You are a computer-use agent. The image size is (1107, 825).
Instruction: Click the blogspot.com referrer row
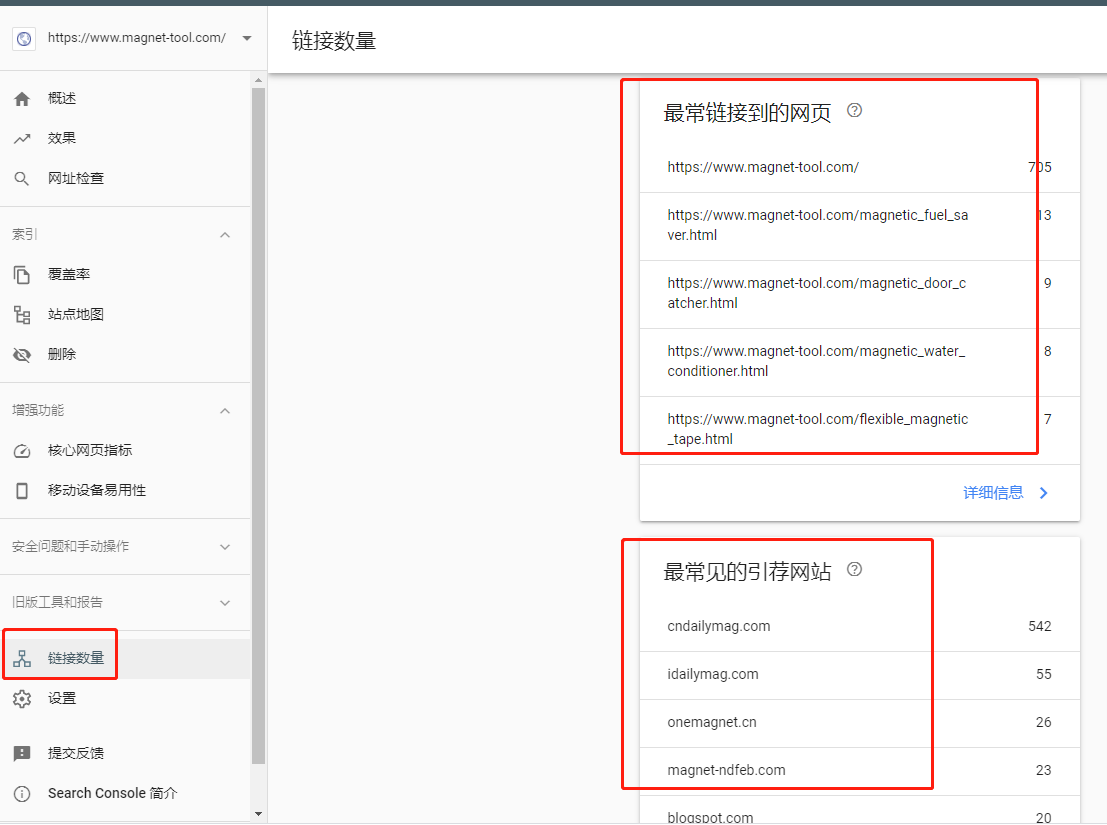[x=859, y=810]
